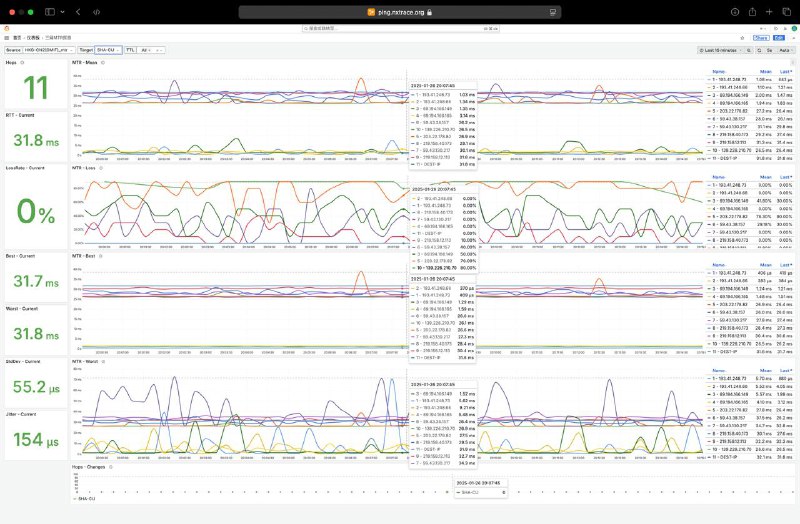Toggle series 6 - 59.43.38.157 in Loss legend

727,224
